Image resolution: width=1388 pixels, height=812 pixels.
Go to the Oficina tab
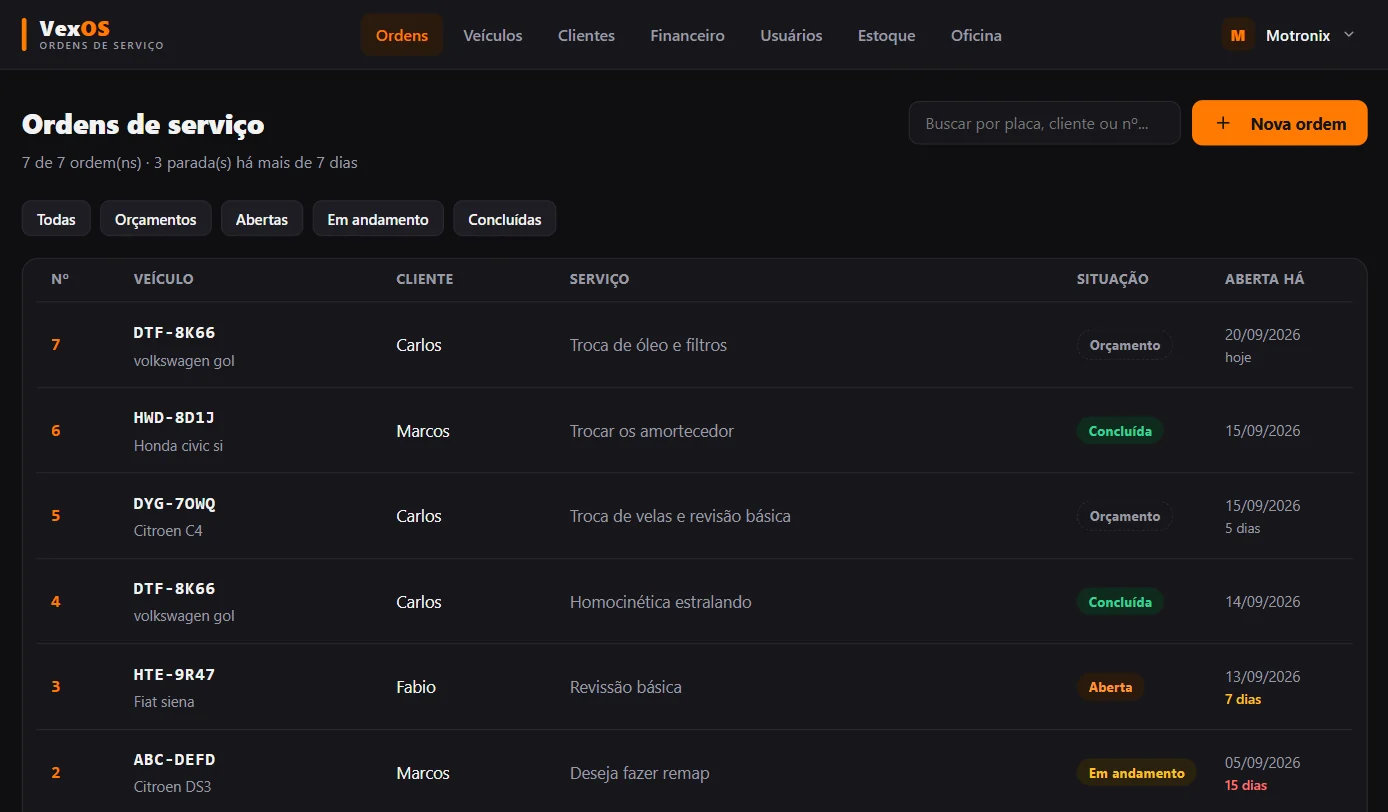(x=976, y=35)
